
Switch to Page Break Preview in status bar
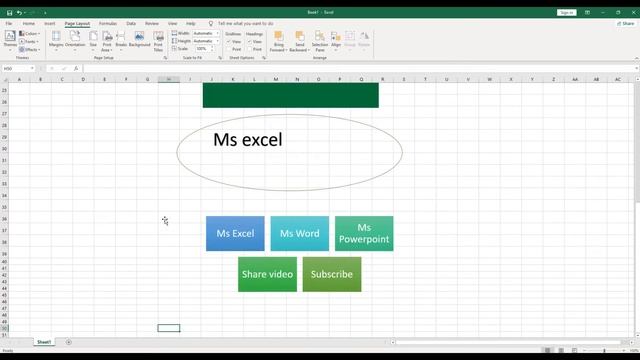(574, 351)
